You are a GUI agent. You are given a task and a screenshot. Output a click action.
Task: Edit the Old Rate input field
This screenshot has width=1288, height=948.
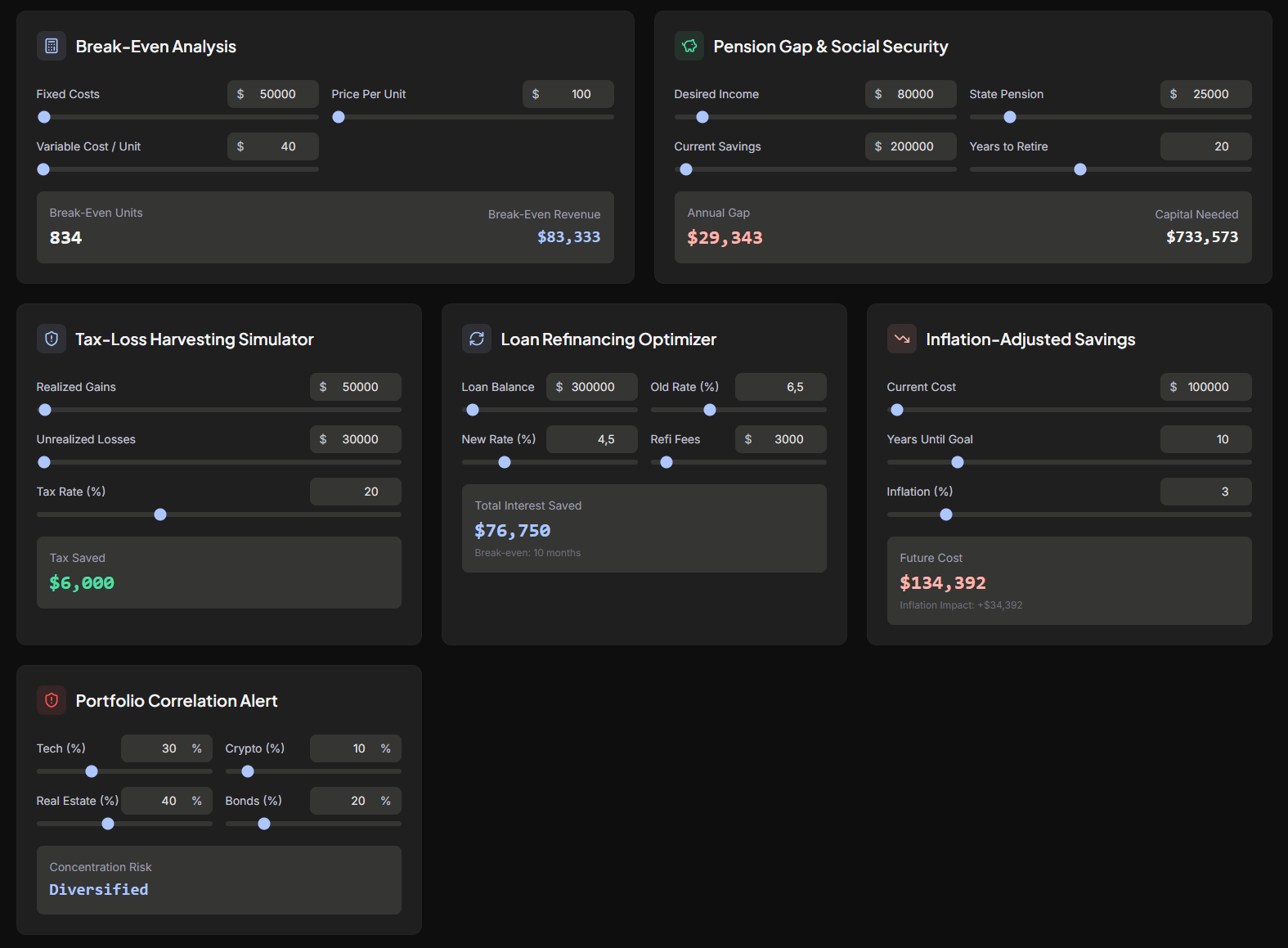coord(781,387)
